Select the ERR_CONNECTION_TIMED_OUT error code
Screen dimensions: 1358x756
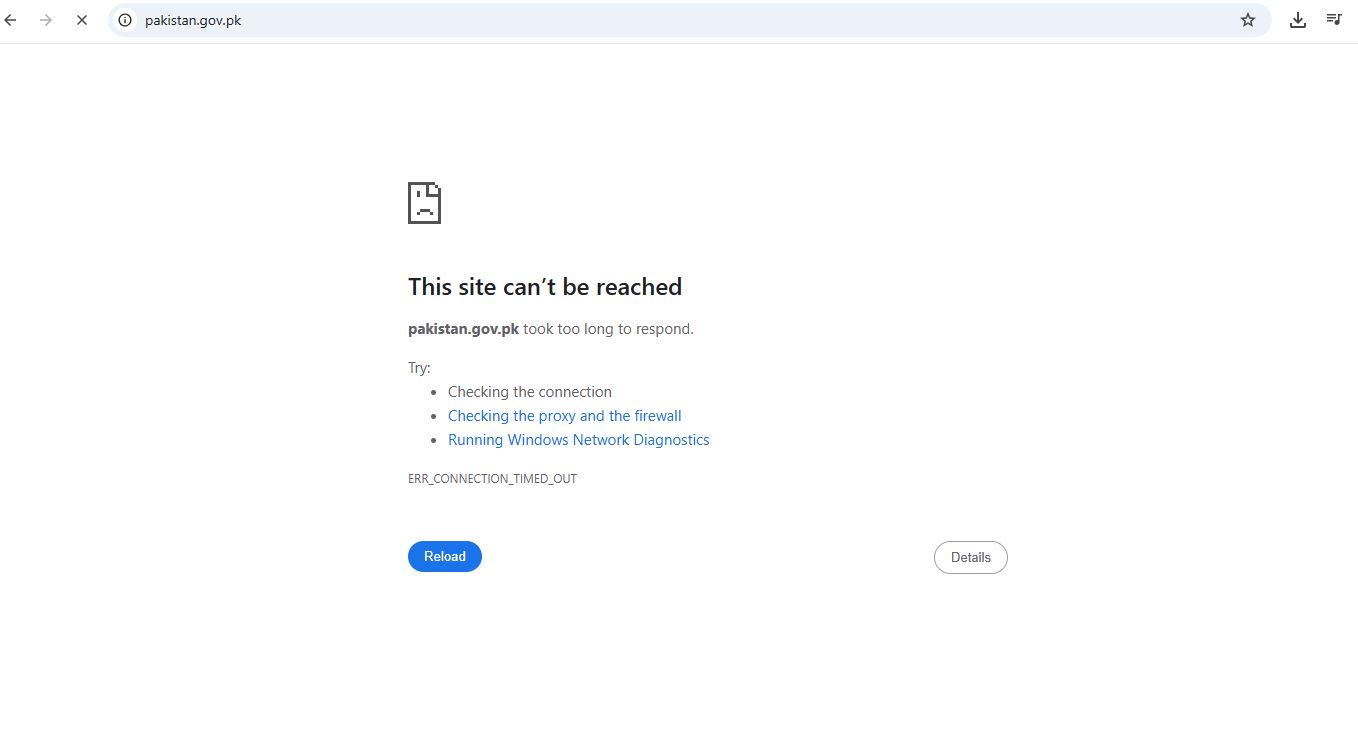(x=493, y=479)
